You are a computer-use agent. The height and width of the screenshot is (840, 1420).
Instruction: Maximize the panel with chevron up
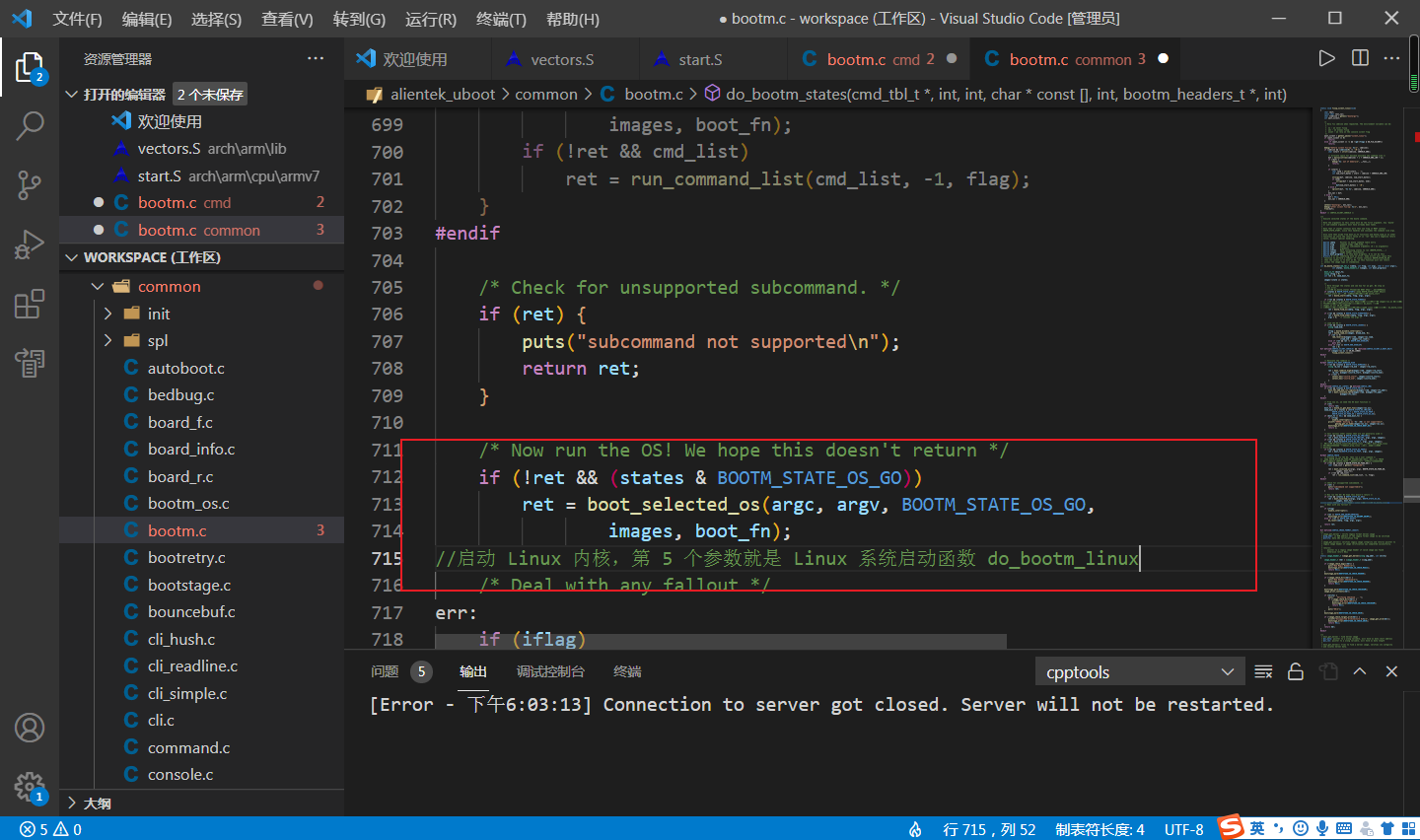click(x=1360, y=671)
